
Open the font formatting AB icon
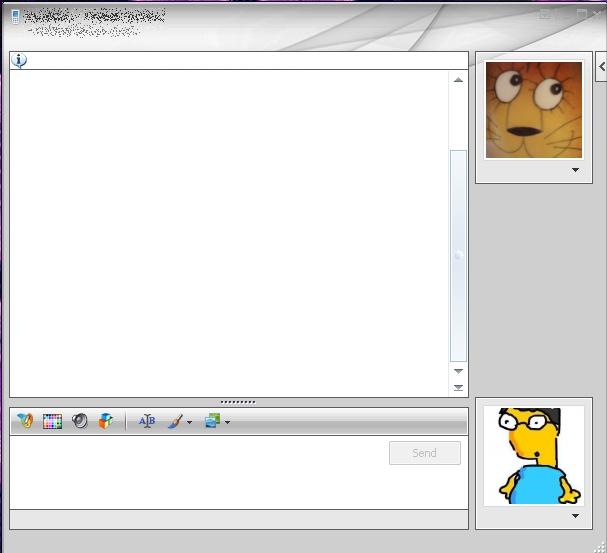[147, 422]
